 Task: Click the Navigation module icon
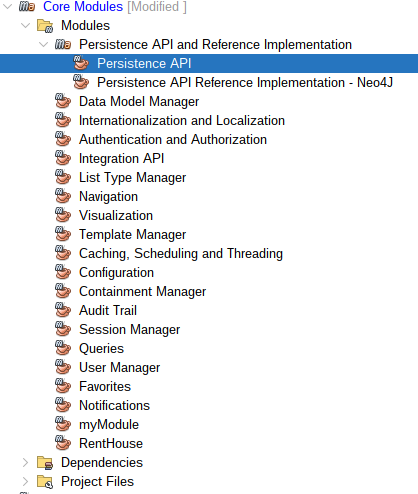pos(63,196)
